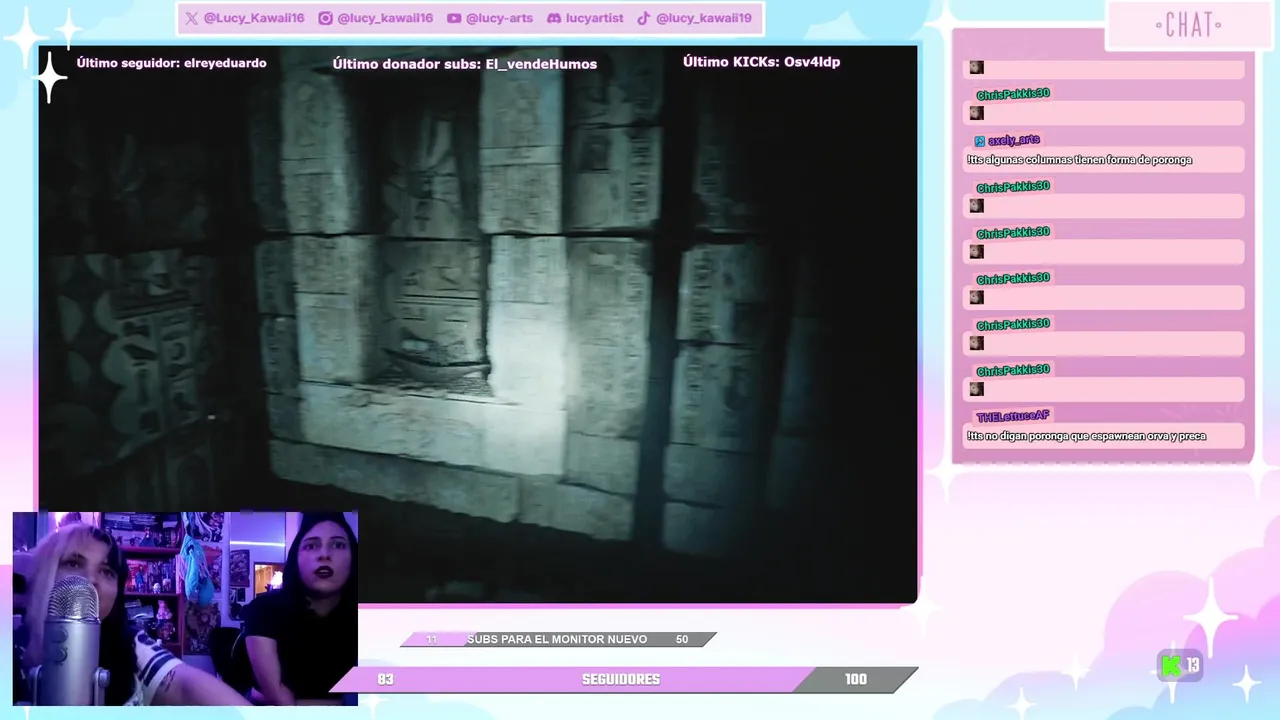Click the THELettuceAF username in chat
Screen dimensions: 1280x720
pos(1013,416)
